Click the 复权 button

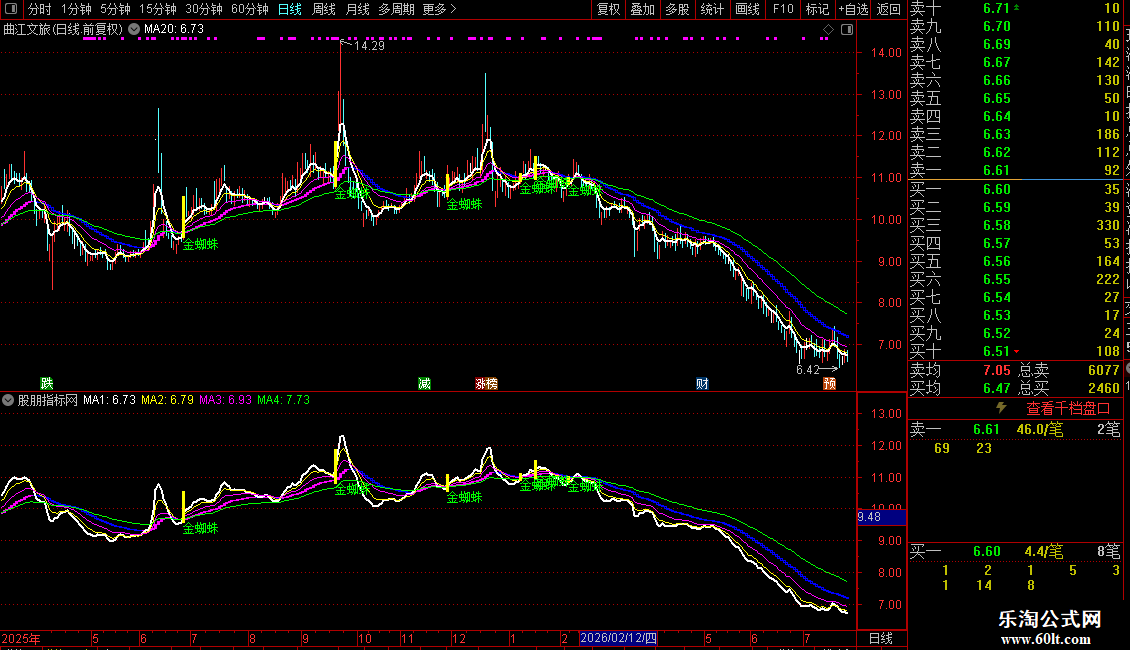coord(608,9)
